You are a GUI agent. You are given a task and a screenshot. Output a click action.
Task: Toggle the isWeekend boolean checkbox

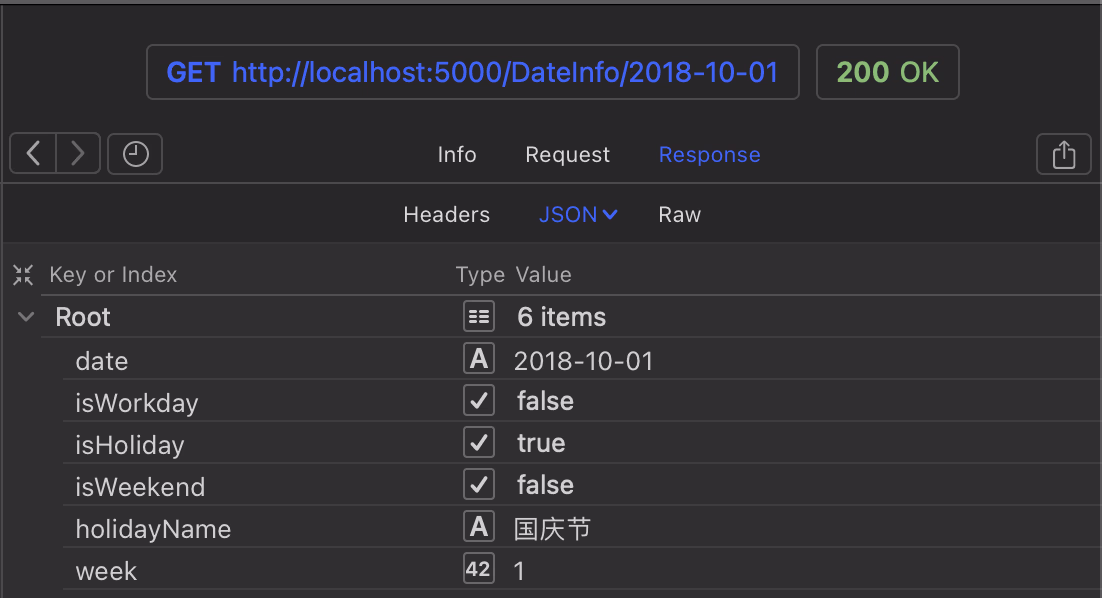click(x=479, y=485)
